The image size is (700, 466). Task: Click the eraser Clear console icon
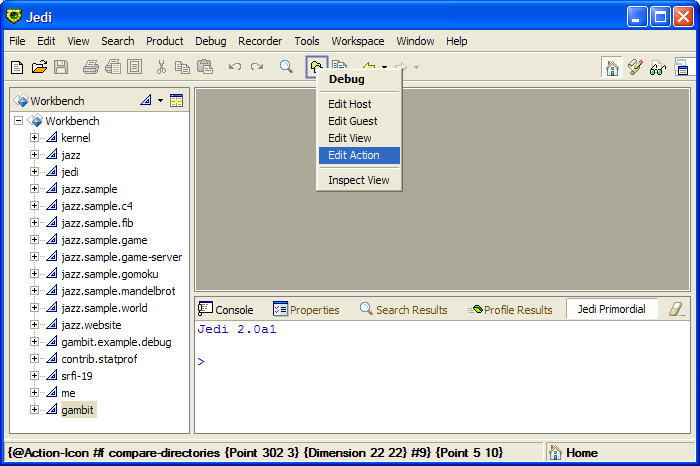(676, 309)
